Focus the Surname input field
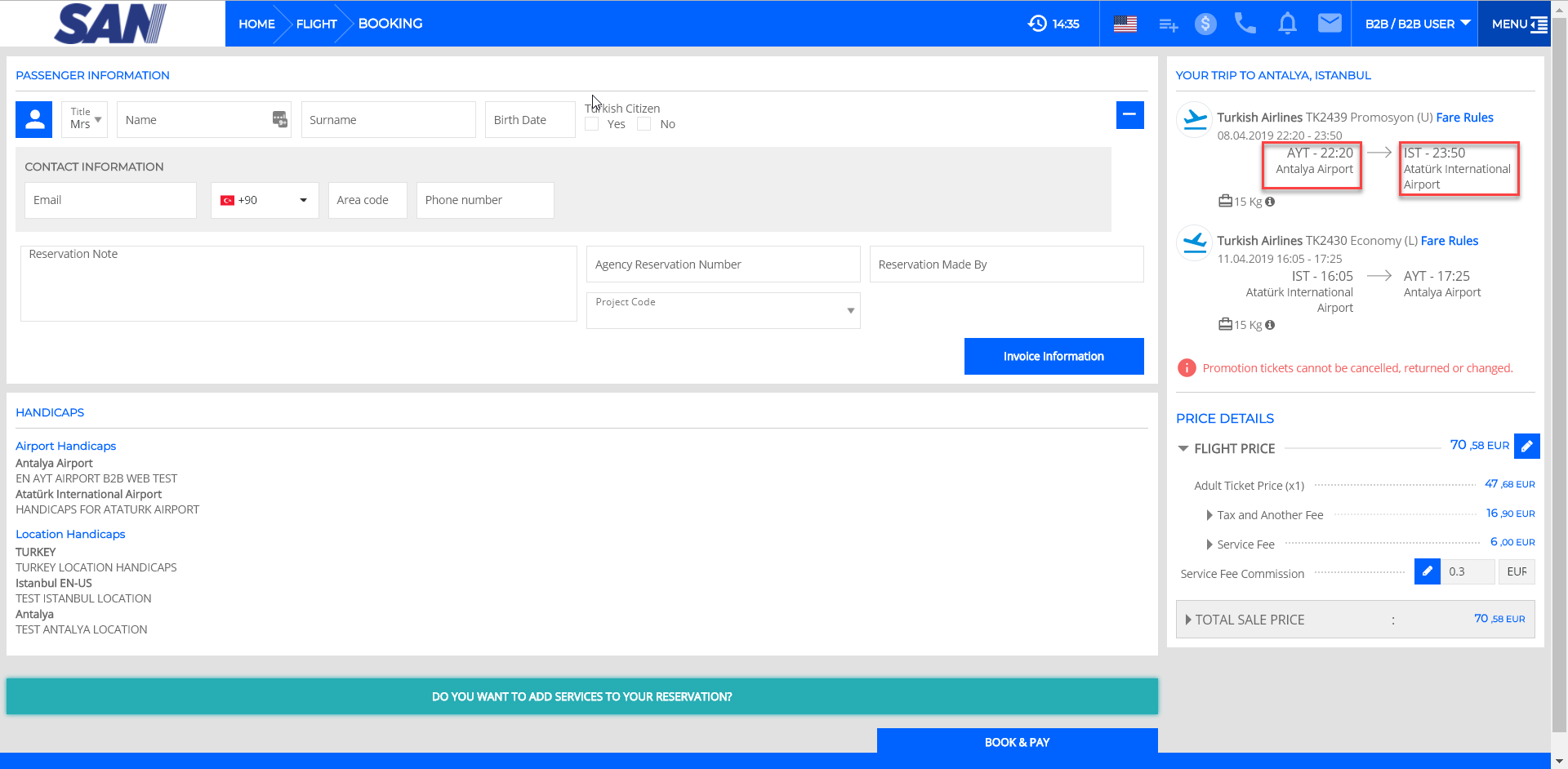Viewport: 1568px width, 769px height. 388,119
